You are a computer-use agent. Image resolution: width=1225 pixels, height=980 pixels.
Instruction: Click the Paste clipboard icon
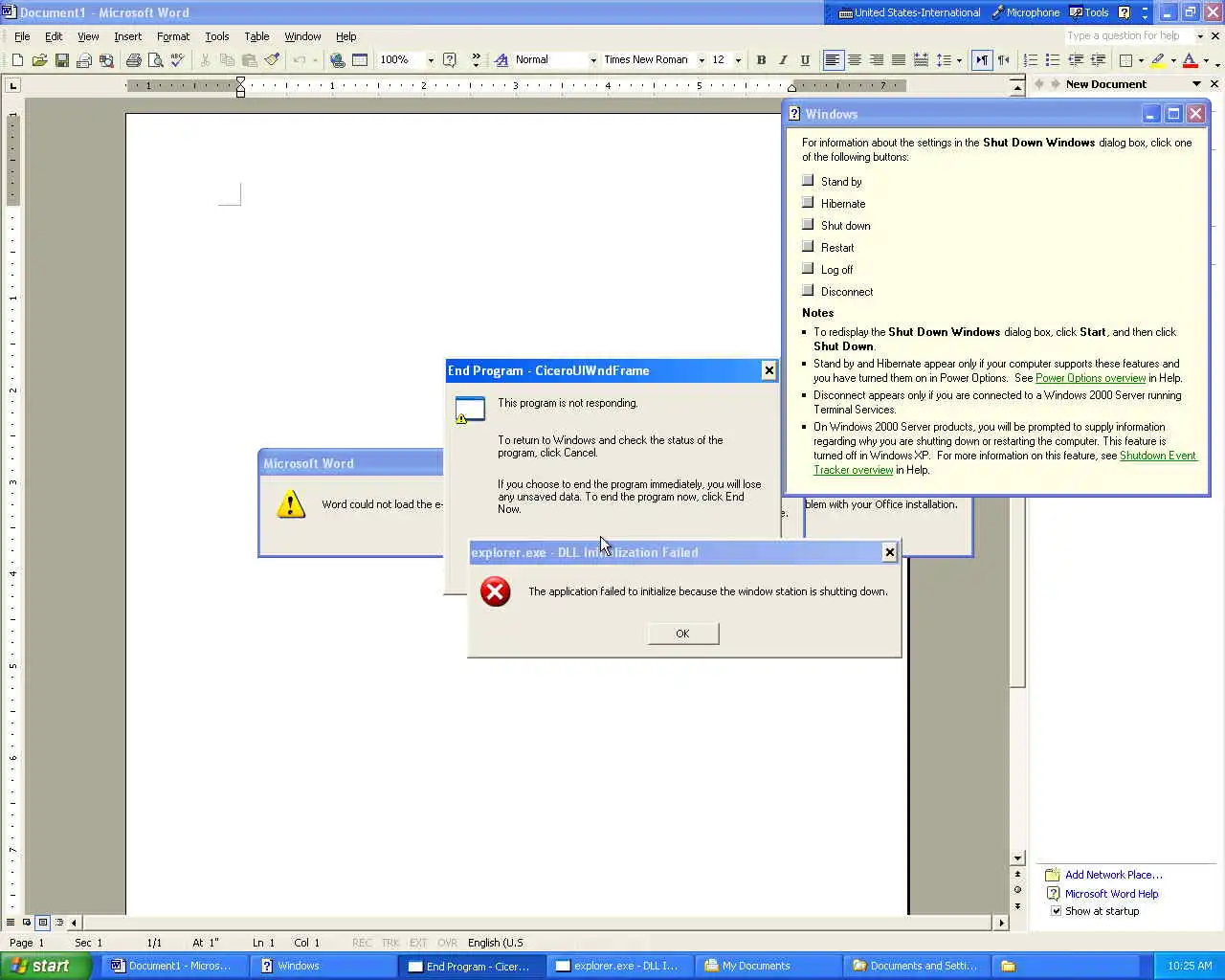click(249, 60)
